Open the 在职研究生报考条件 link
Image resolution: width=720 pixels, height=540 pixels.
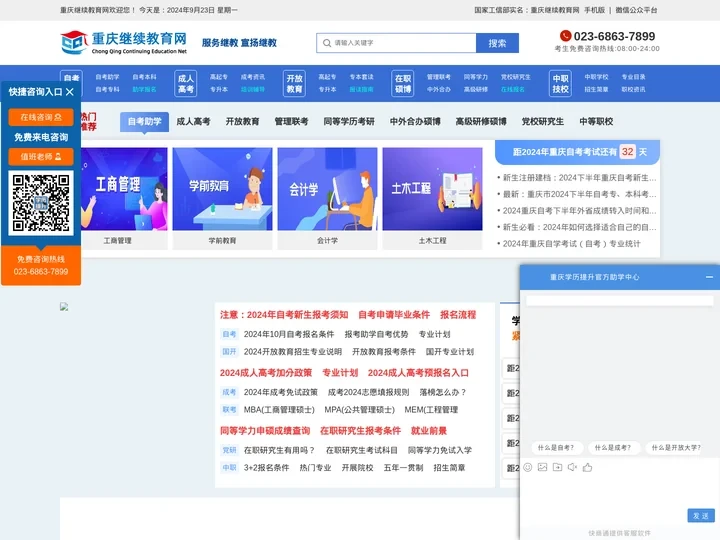tap(360, 431)
